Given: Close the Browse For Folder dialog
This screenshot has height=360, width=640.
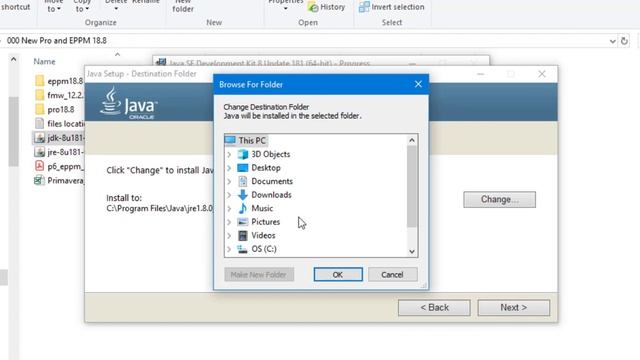Looking at the screenshot, I should click(418, 84).
